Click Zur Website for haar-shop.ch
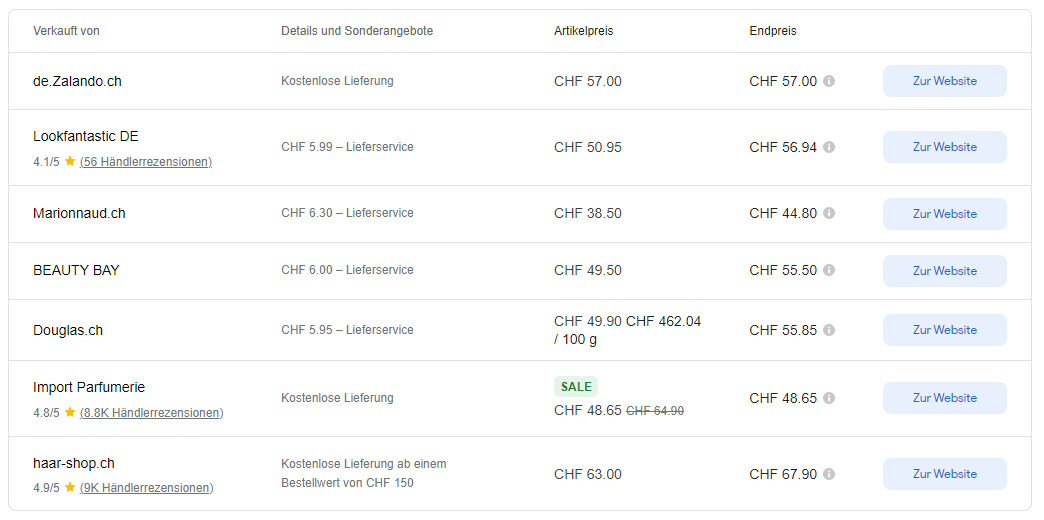The image size is (1044, 520). [x=944, y=474]
